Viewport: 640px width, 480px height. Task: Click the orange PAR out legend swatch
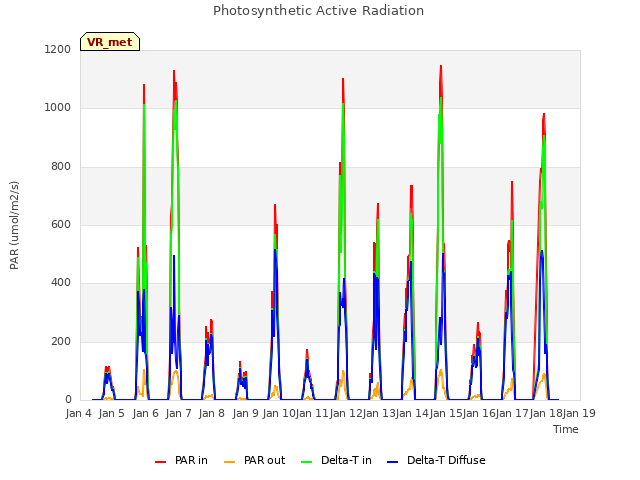[x=230, y=462]
